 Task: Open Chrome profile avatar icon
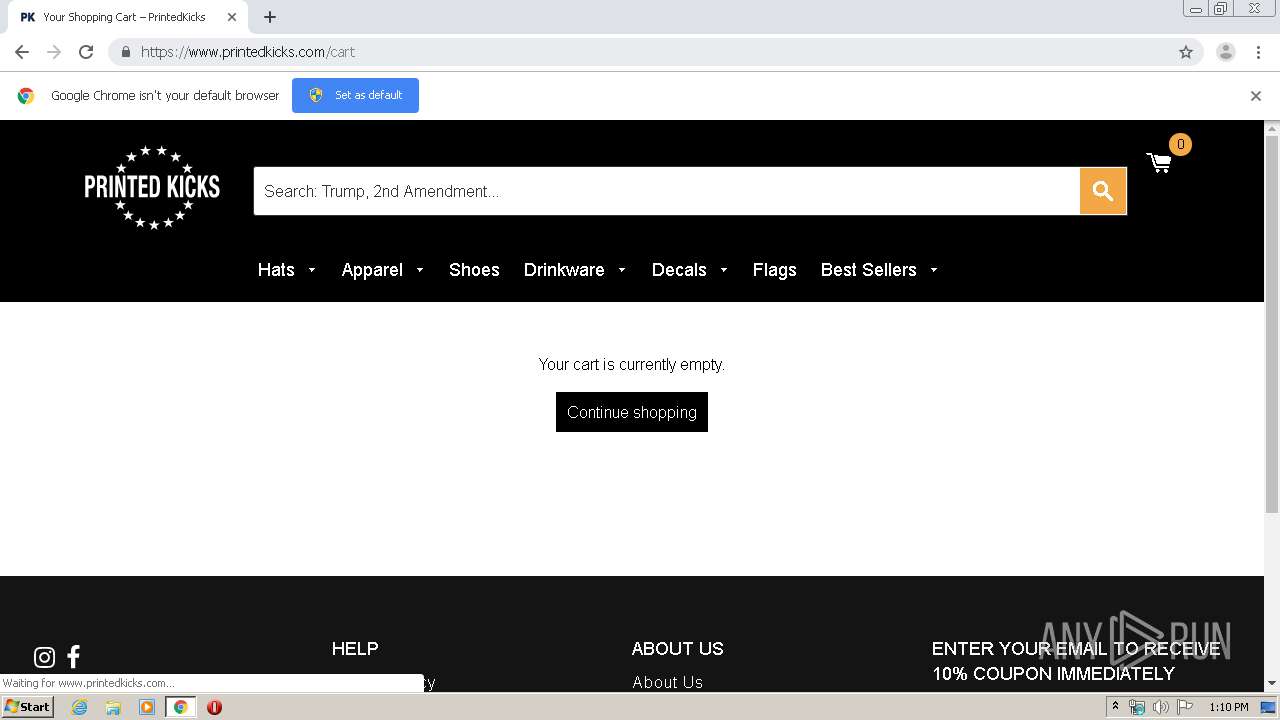pos(1226,52)
